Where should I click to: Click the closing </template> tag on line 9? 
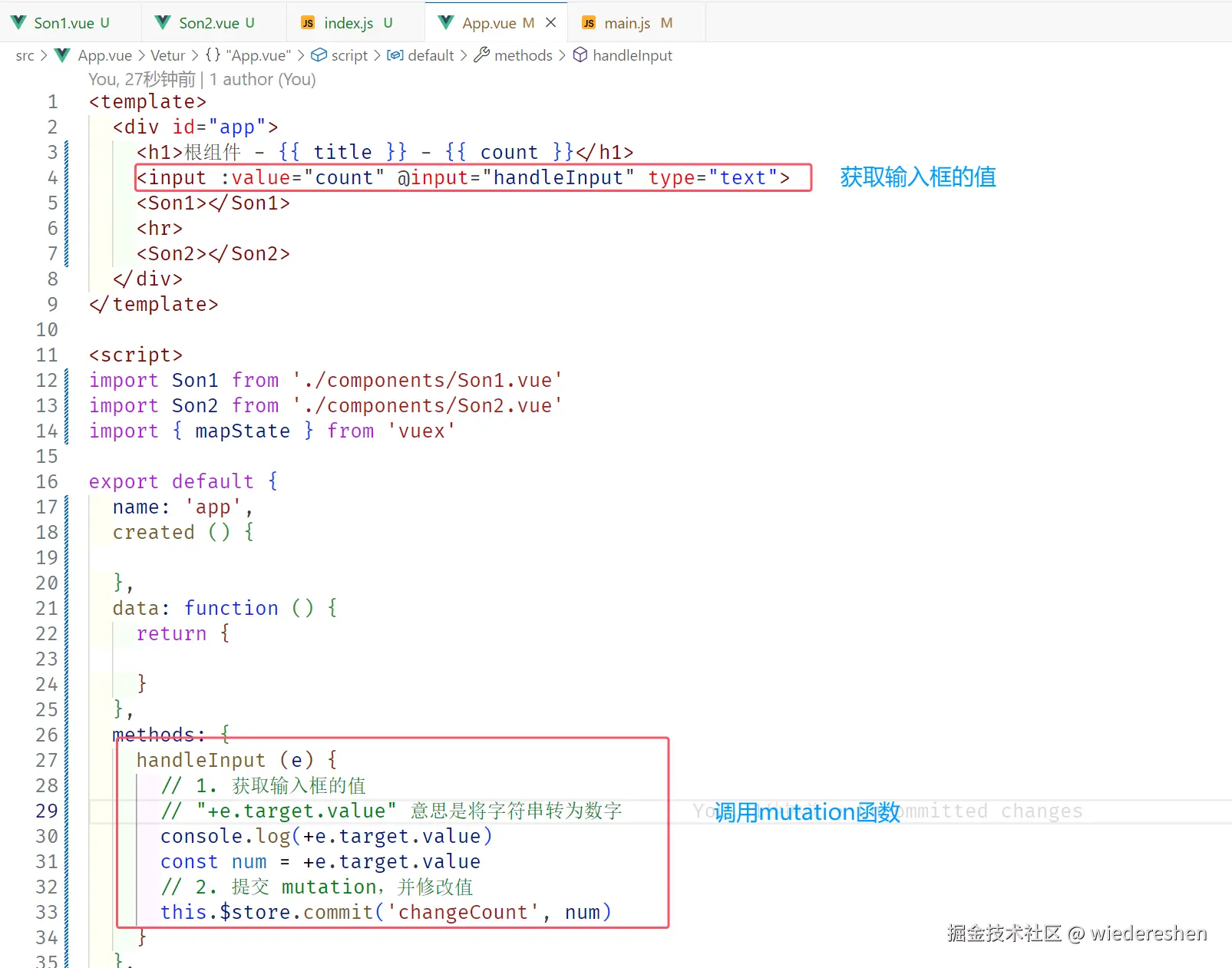click(154, 305)
